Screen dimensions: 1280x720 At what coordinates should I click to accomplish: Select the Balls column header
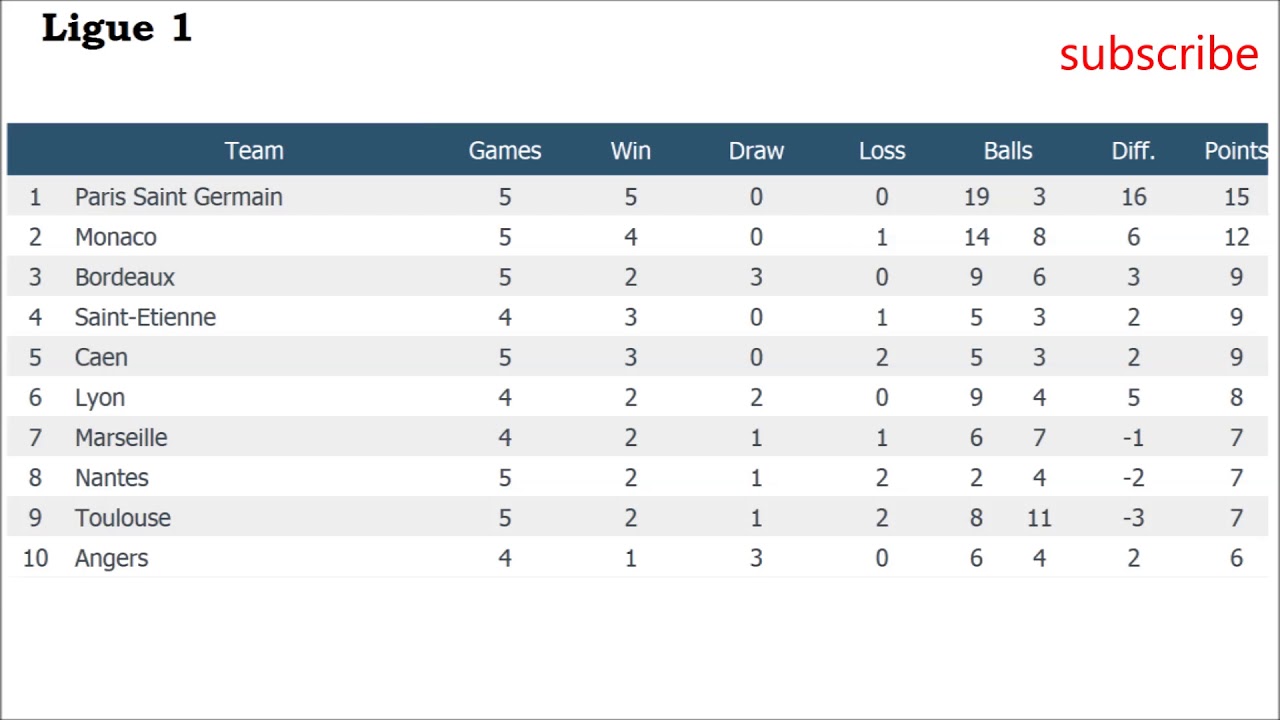1007,151
